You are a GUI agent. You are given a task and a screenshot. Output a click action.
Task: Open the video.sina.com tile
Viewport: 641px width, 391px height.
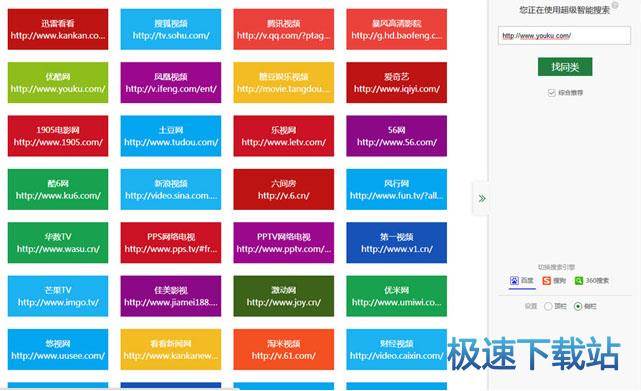coord(171,189)
